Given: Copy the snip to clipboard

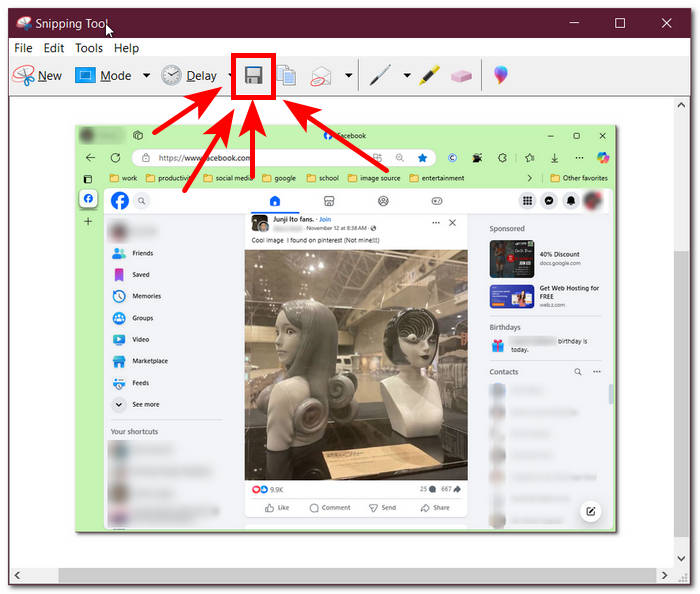Looking at the screenshot, I should pyautogui.click(x=286, y=75).
